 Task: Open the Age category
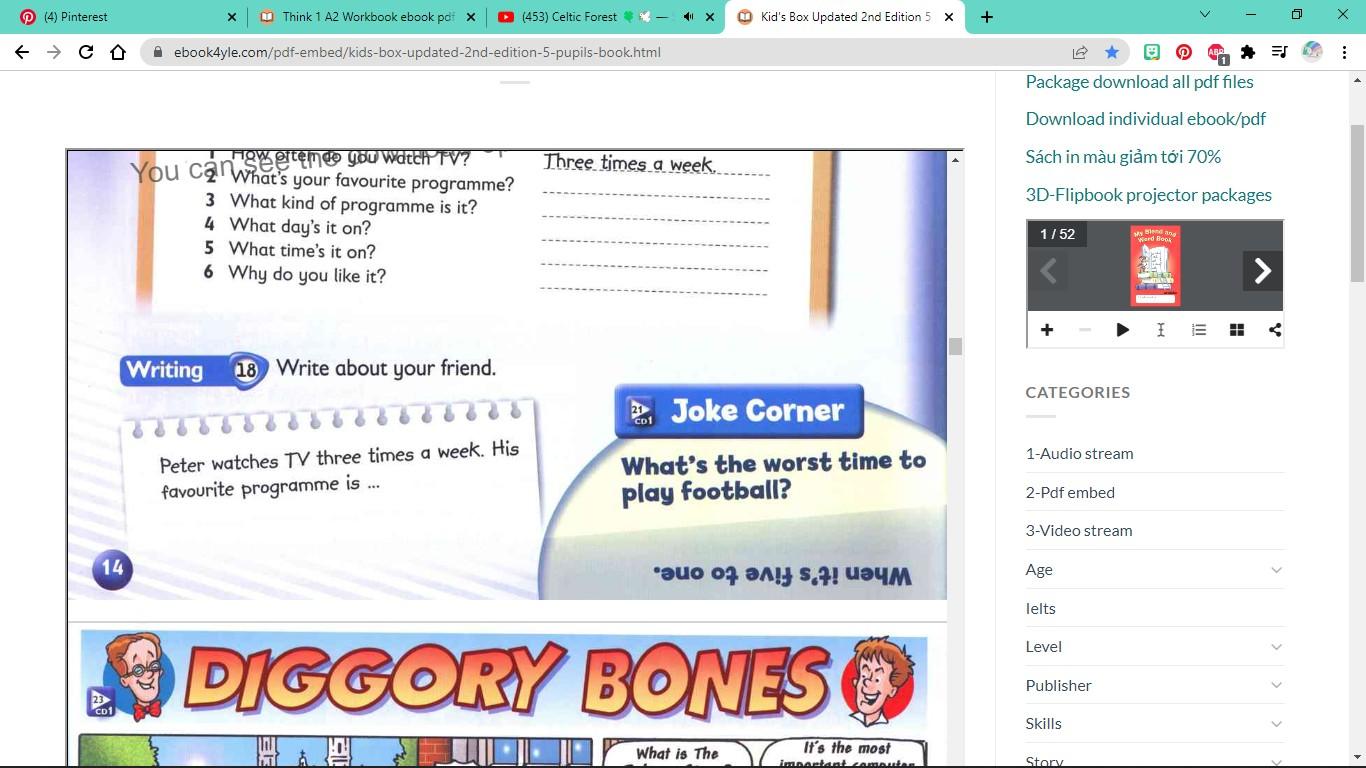1039,570
